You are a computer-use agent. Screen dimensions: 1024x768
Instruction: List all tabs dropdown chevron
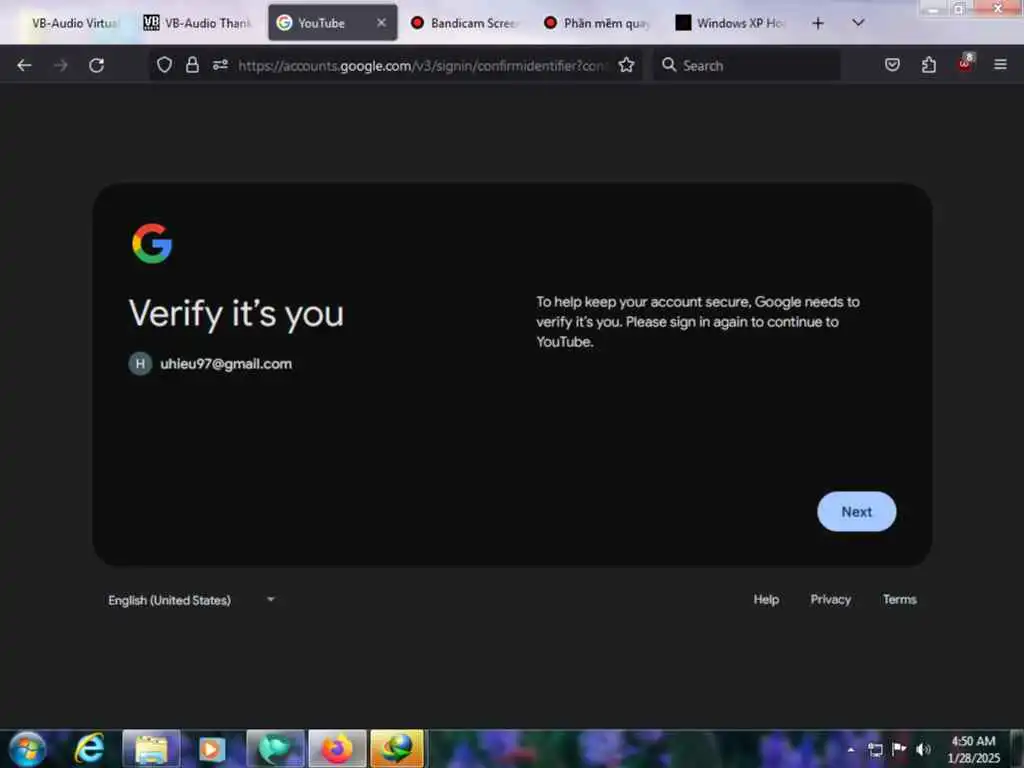click(x=858, y=23)
